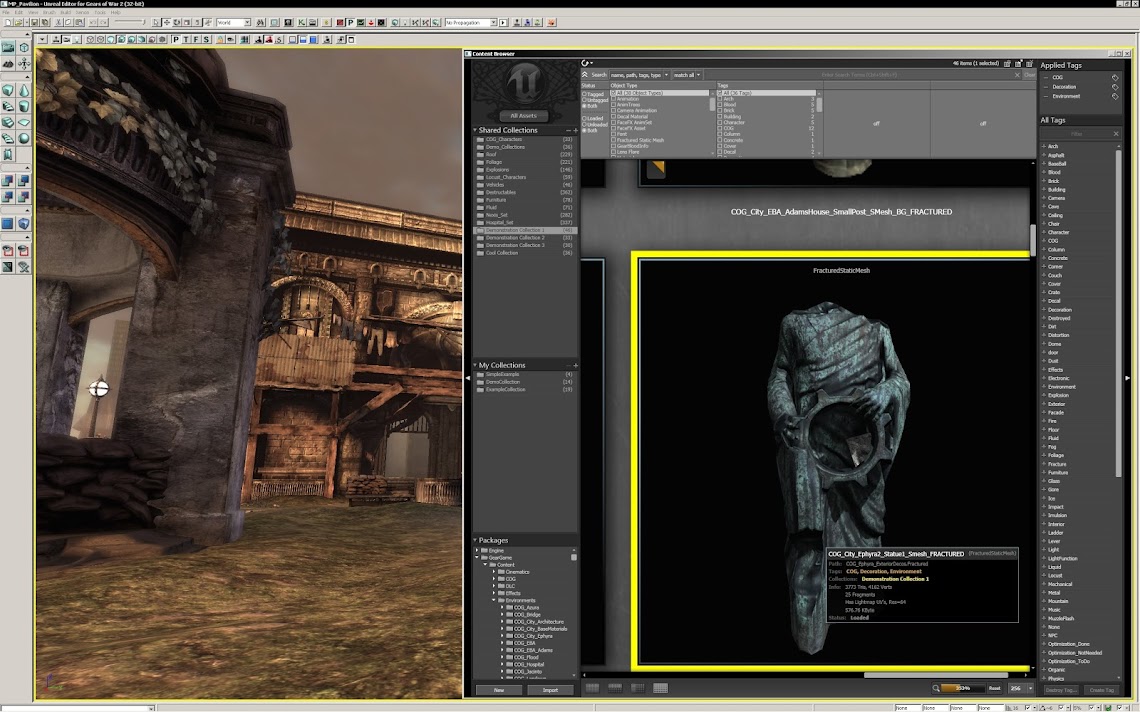This screenshot has height=712, width=1140.
Task: Click plus icon to add shared collection
Action: coord(575,130)
